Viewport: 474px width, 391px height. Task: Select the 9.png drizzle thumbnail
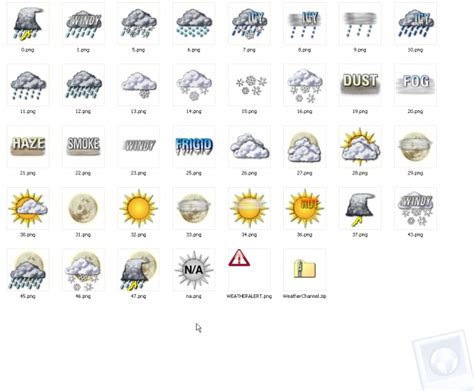click(360, 23)
